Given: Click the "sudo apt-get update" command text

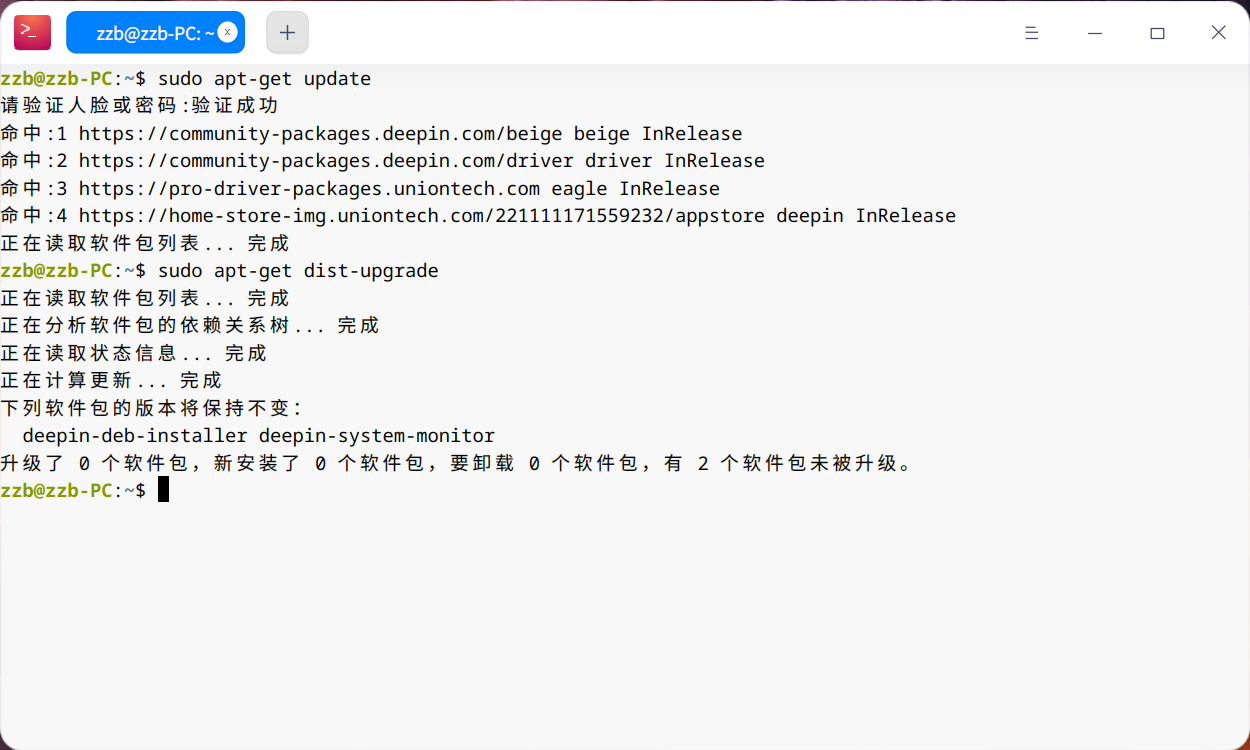Looking at the screenshot, I should pyautogui.click(x=264, y=79).
